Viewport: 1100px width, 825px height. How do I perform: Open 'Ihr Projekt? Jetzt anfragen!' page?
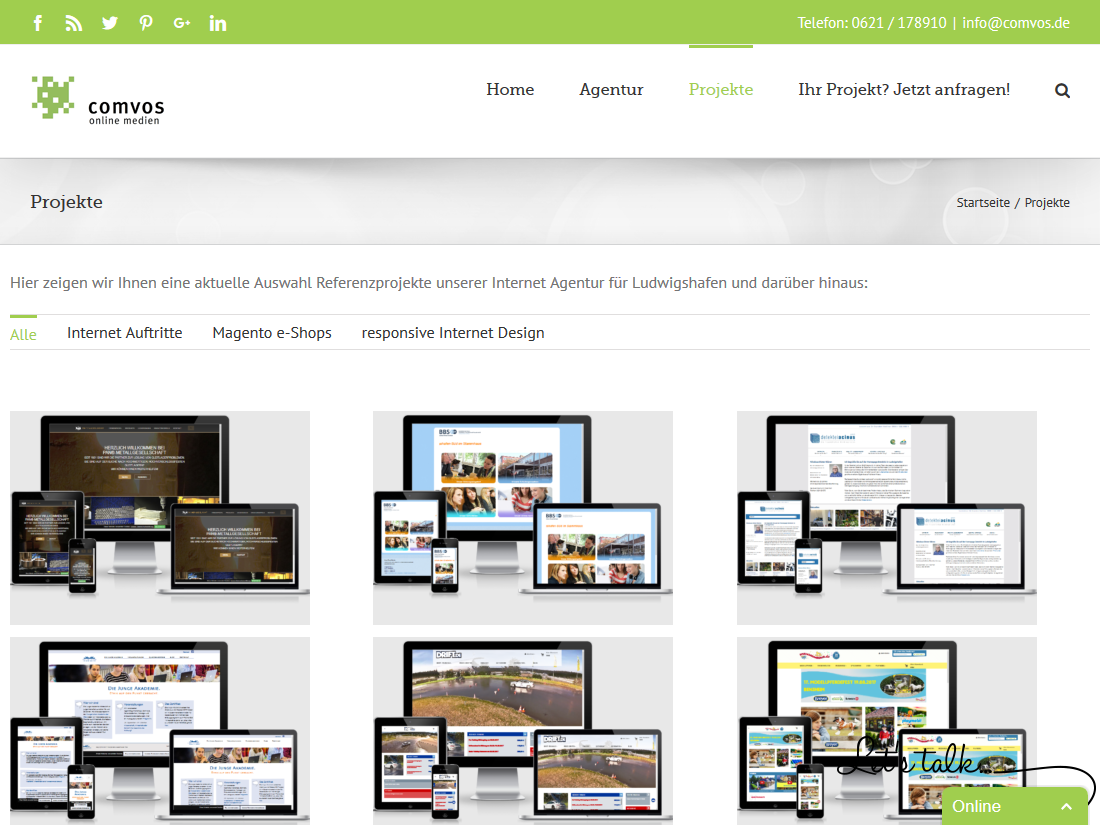tap(904, 89)
